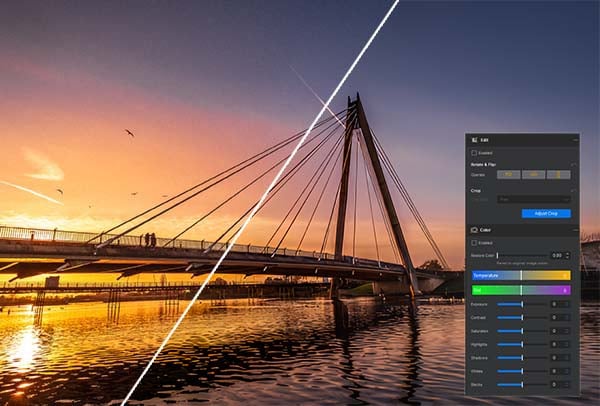Screen dimensions: 600x406
Task: Click the Color panel header icon
Action: (x=474, y=230)
